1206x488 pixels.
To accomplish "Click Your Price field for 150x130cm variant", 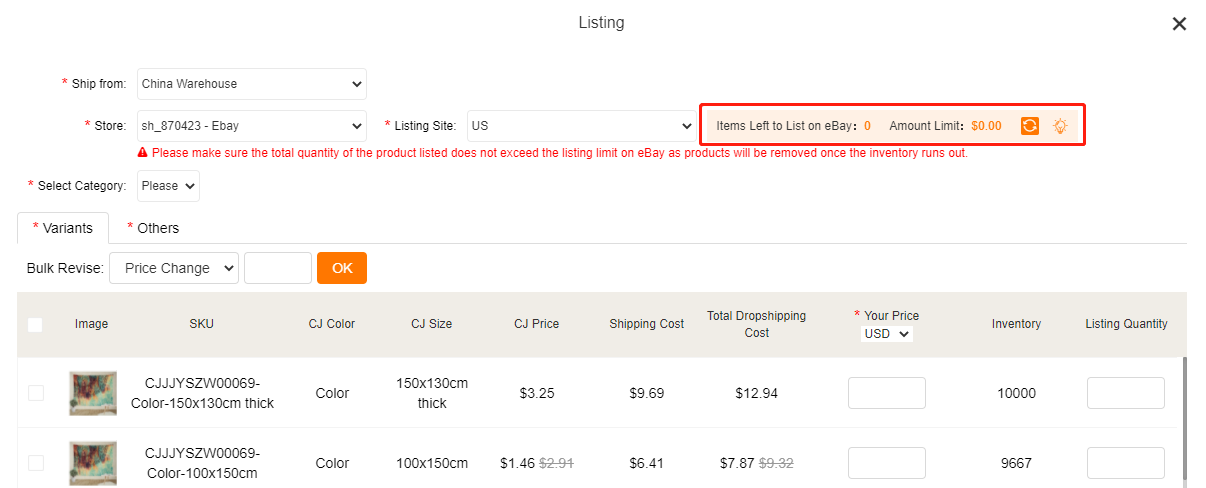I will 886,393.
